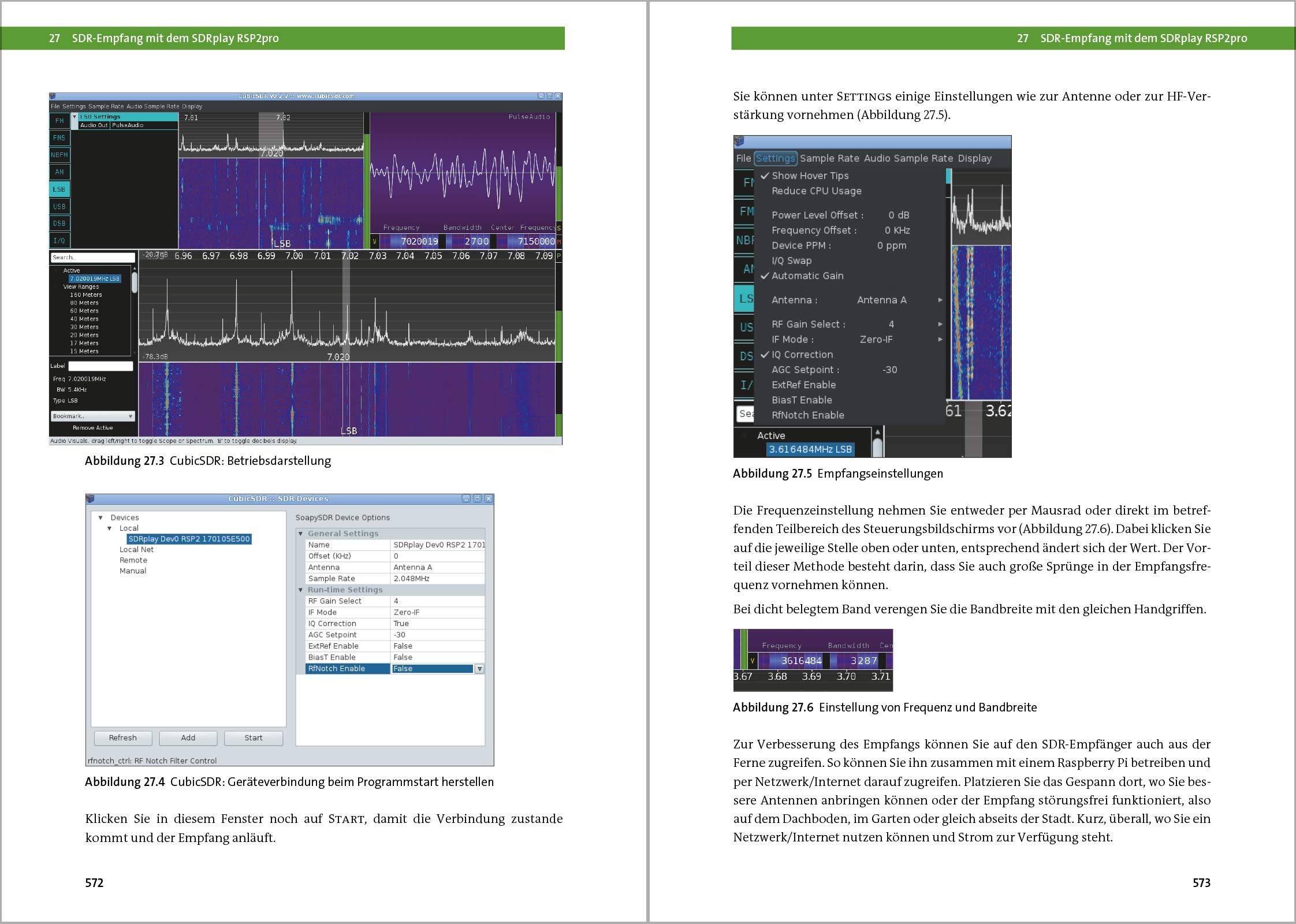Open the File menu in the main CubicSDR window
The image size is (1296, 924).
click(x=55, y=106)
